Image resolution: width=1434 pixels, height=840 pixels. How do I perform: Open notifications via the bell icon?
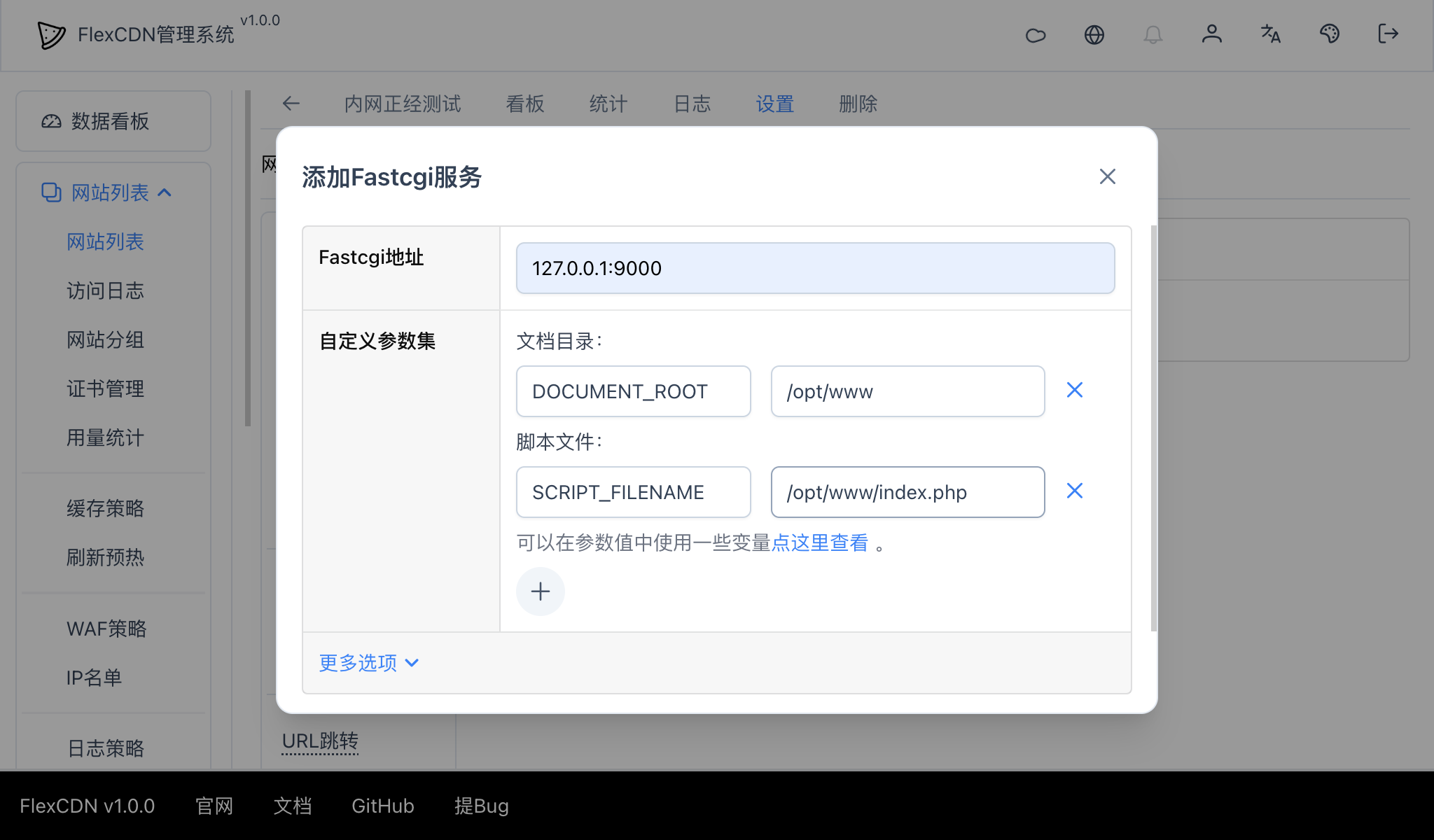coord(1154,34)
